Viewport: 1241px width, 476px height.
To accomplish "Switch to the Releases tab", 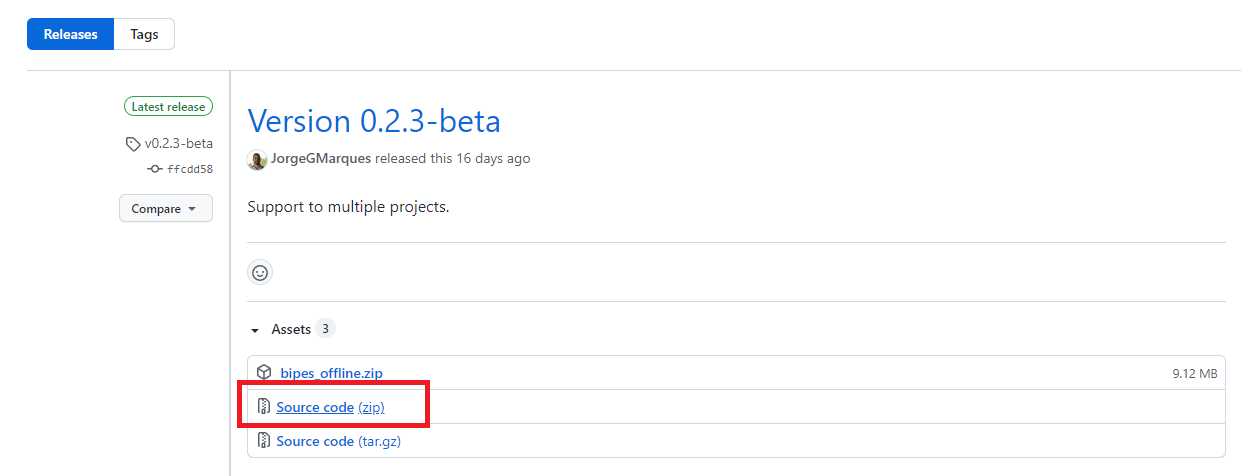I will tap(70, 34).
